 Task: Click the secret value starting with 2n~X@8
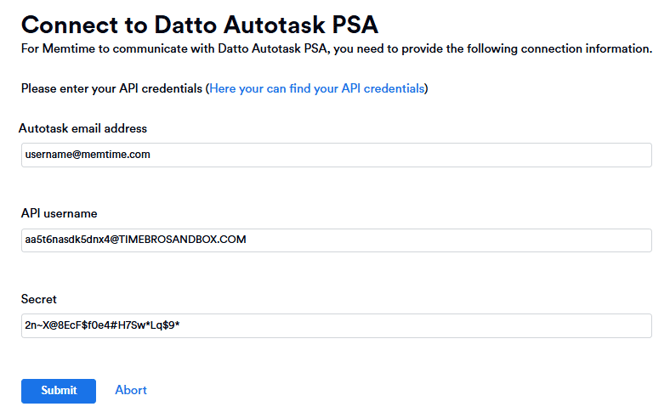(x=102, y=325)
